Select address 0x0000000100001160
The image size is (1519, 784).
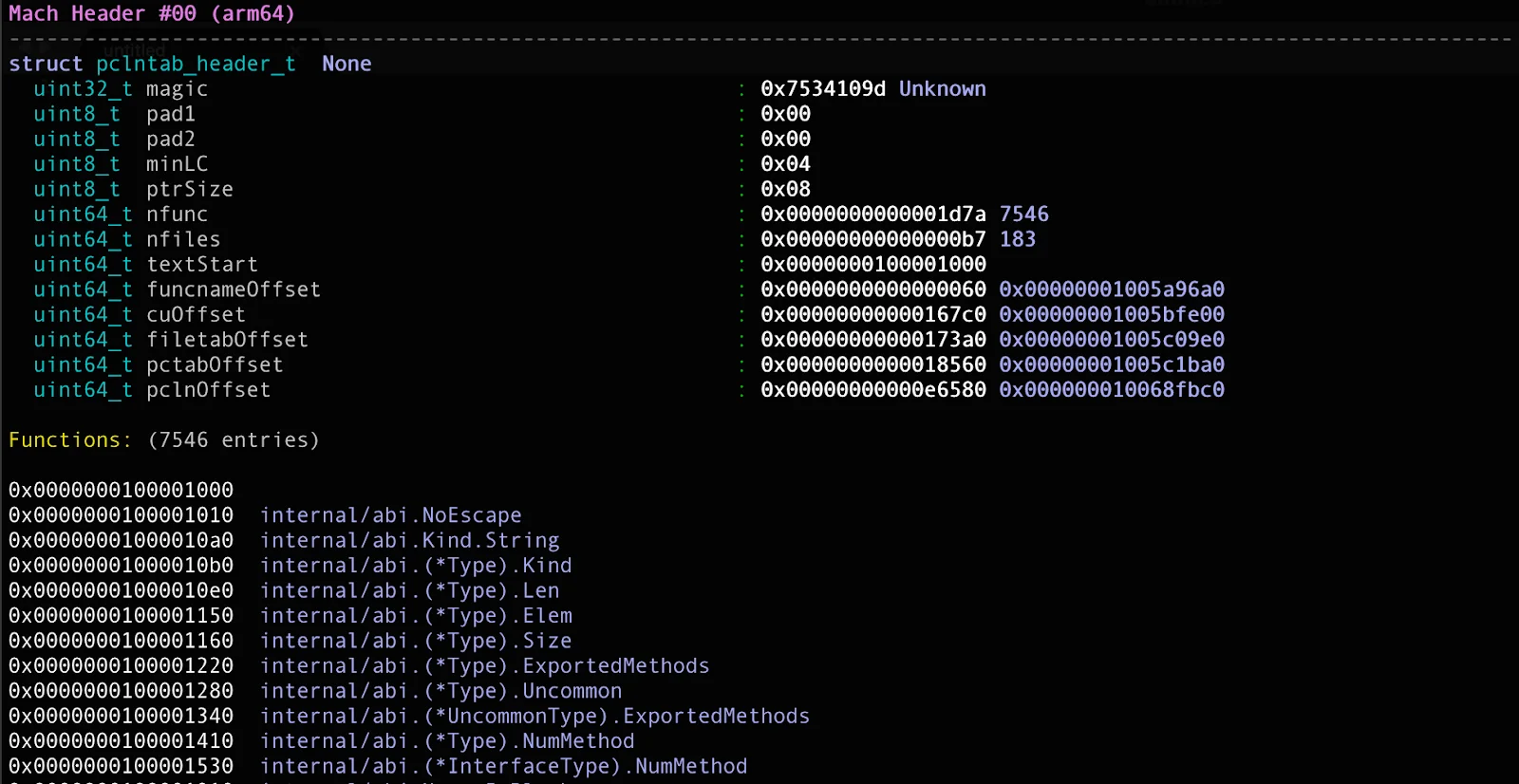click(121, 641)
